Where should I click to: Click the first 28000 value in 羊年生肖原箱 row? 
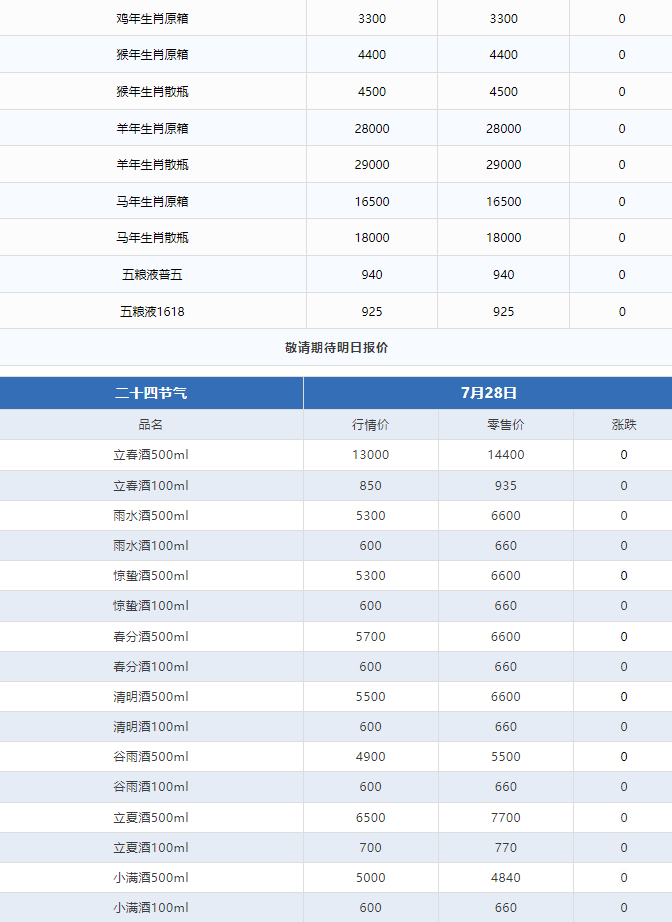tap(372, 129)
